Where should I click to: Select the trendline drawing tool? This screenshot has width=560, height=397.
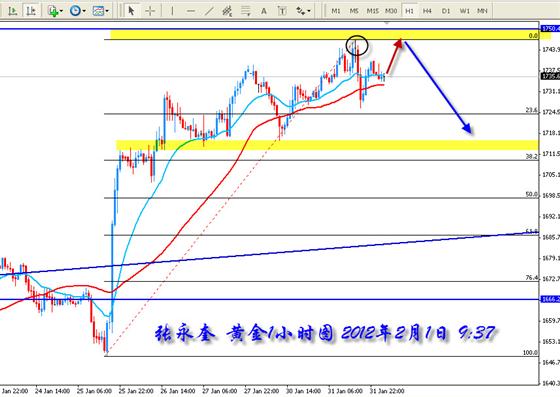(x=209, y=11)
